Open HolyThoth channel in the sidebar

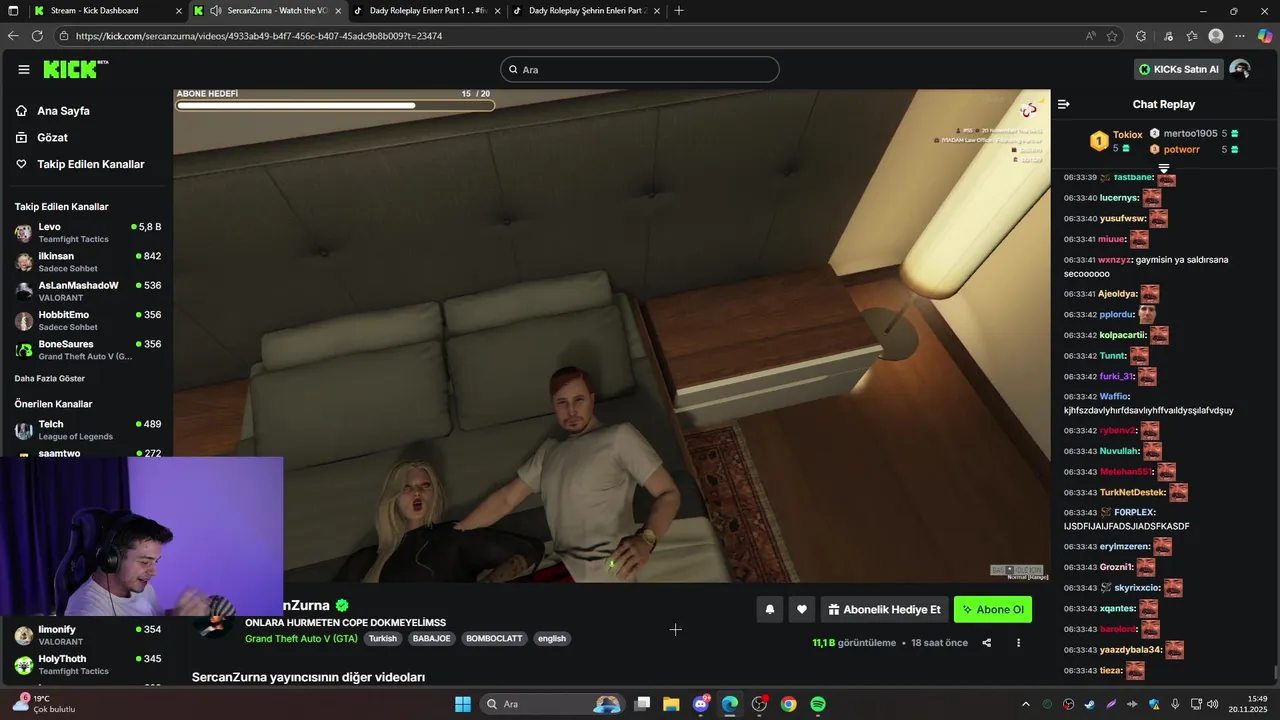(x=88, y=665)
